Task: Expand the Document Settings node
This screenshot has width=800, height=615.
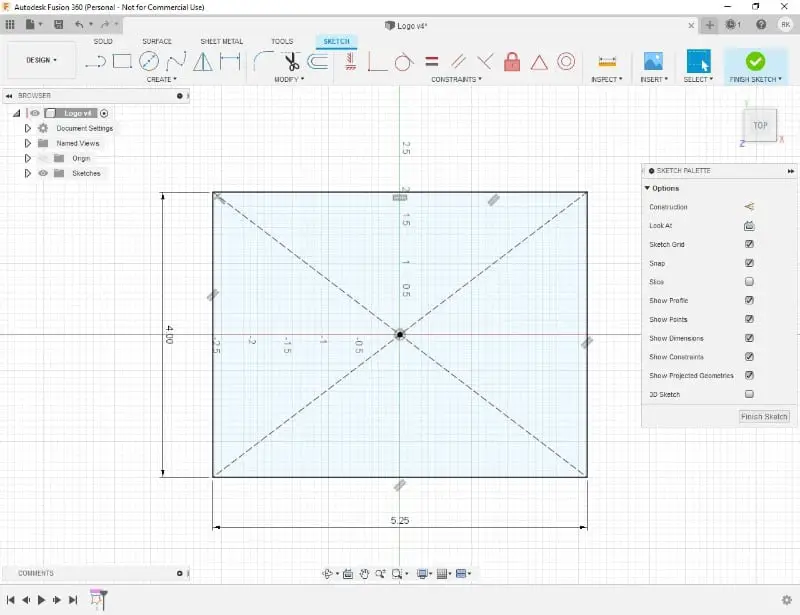Action: (28, 128)
